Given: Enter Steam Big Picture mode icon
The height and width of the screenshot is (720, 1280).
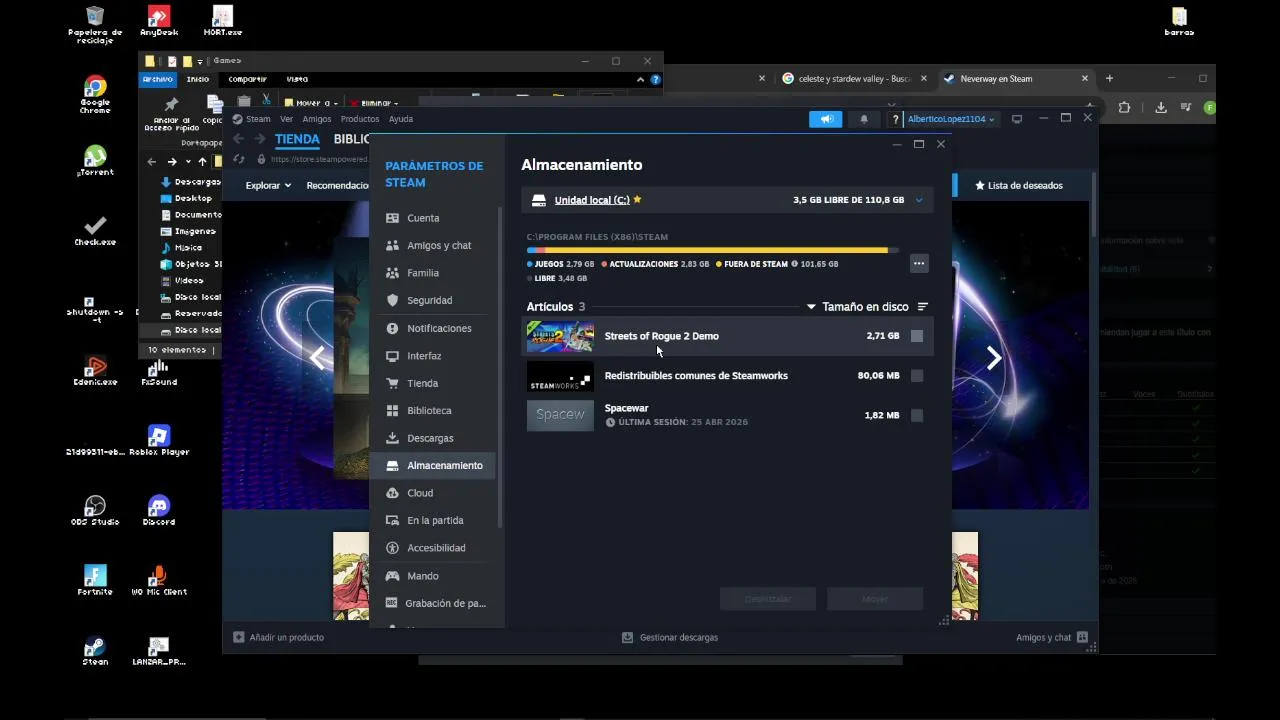Looking at the screenshot, I should pos(1017,119).
